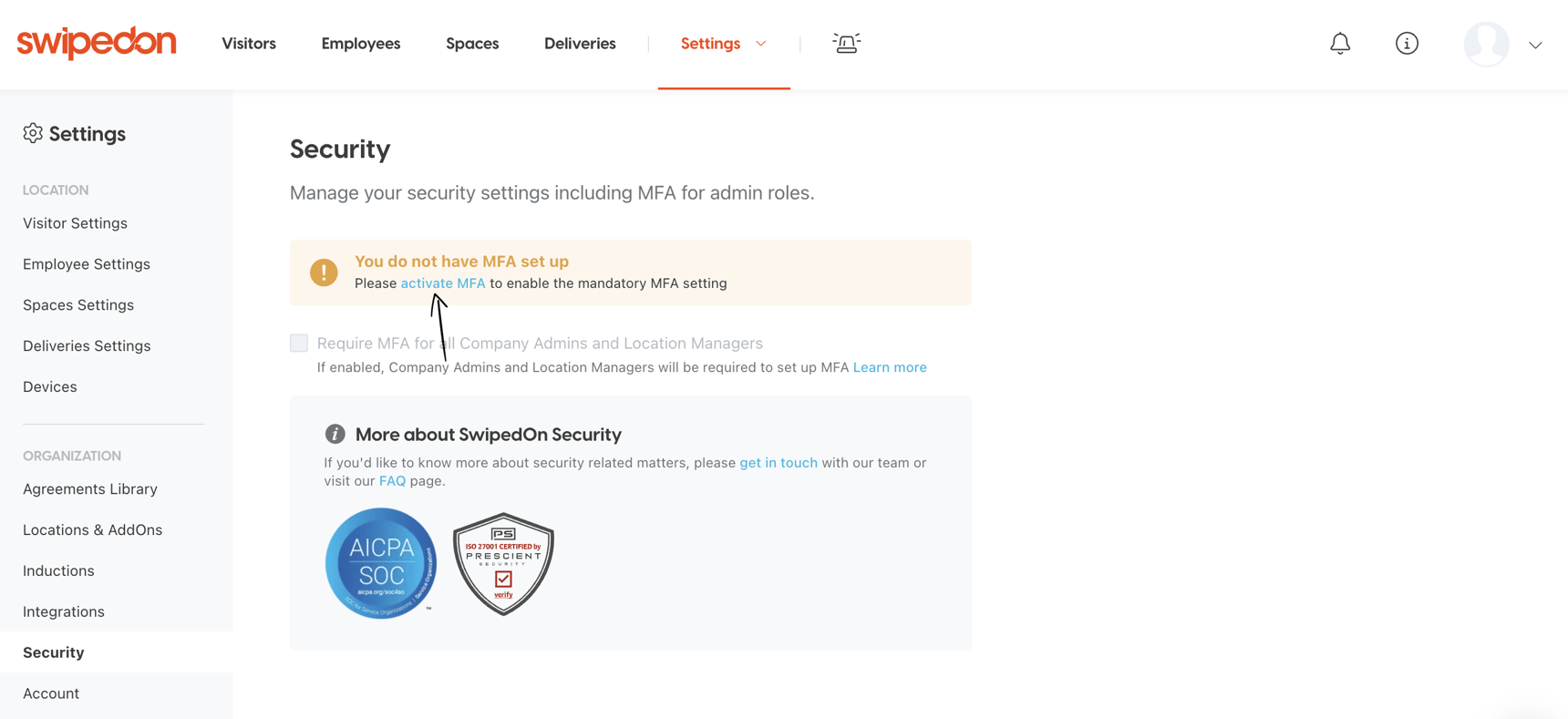Click the AICPA SOC certification badge
The width and height of the screenshot is (1568, 719).
tap(381, 562)
